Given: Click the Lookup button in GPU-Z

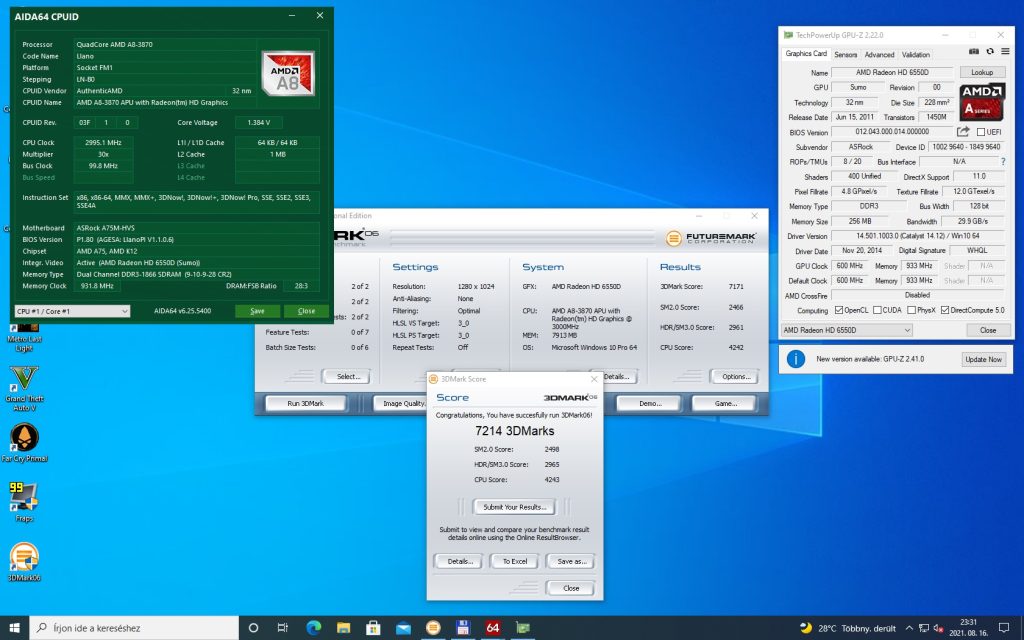Looking at the screenshot, I should [x=982, y=72].
